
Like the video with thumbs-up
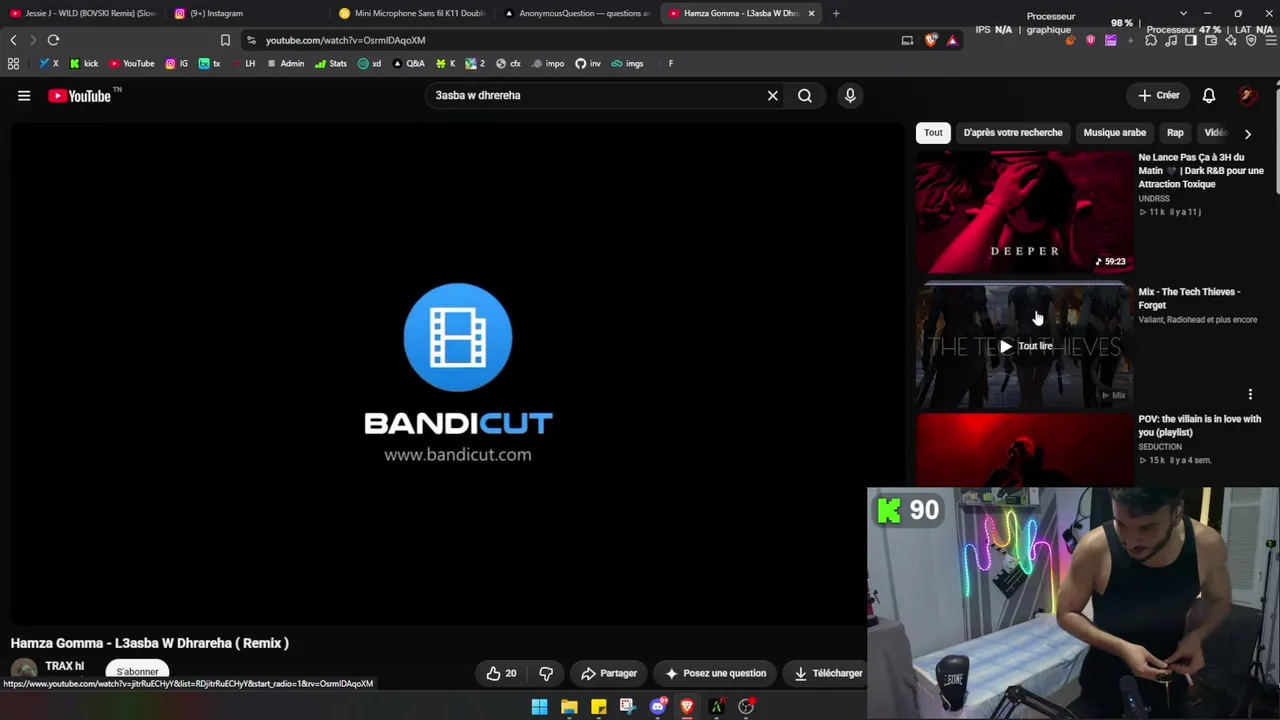(x=501, y=674)
